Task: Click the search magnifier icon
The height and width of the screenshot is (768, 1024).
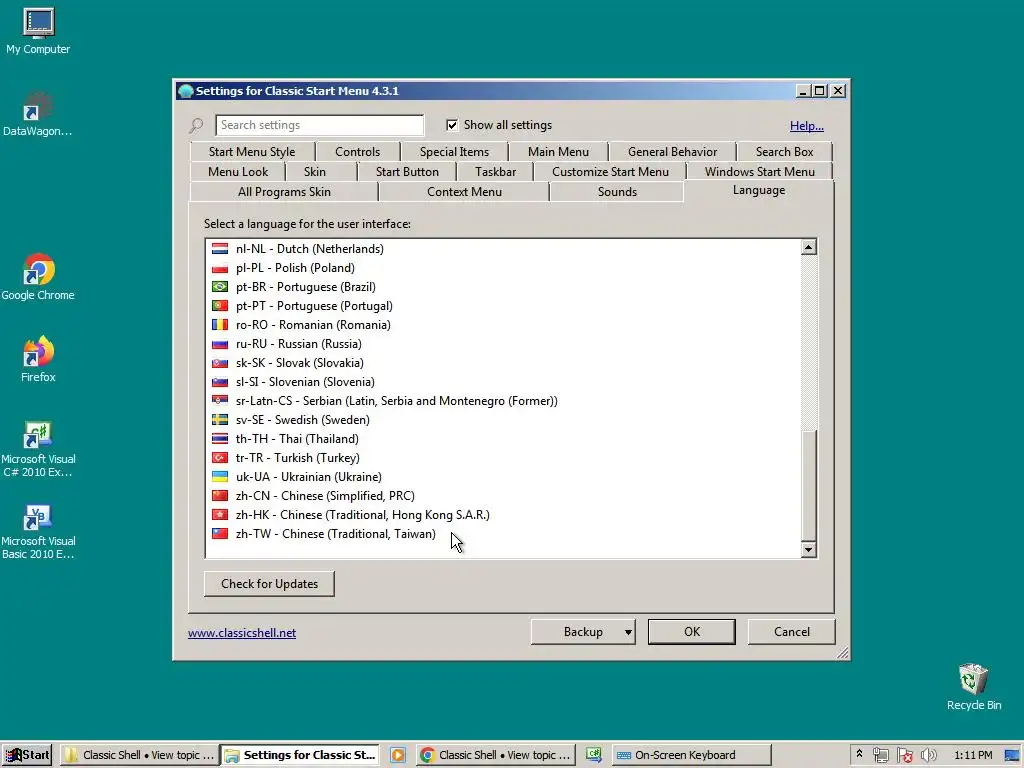Action: [x=196, y=125]
